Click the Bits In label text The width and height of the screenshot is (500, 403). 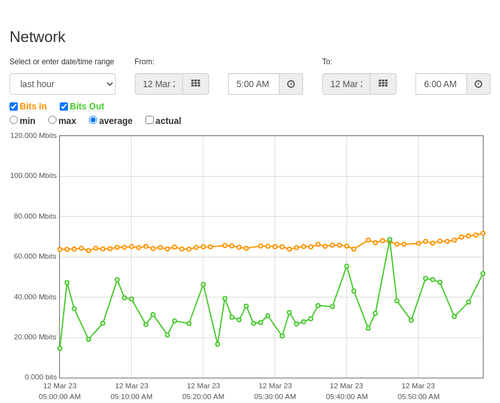pyautogui.click(x=33, y=106)
